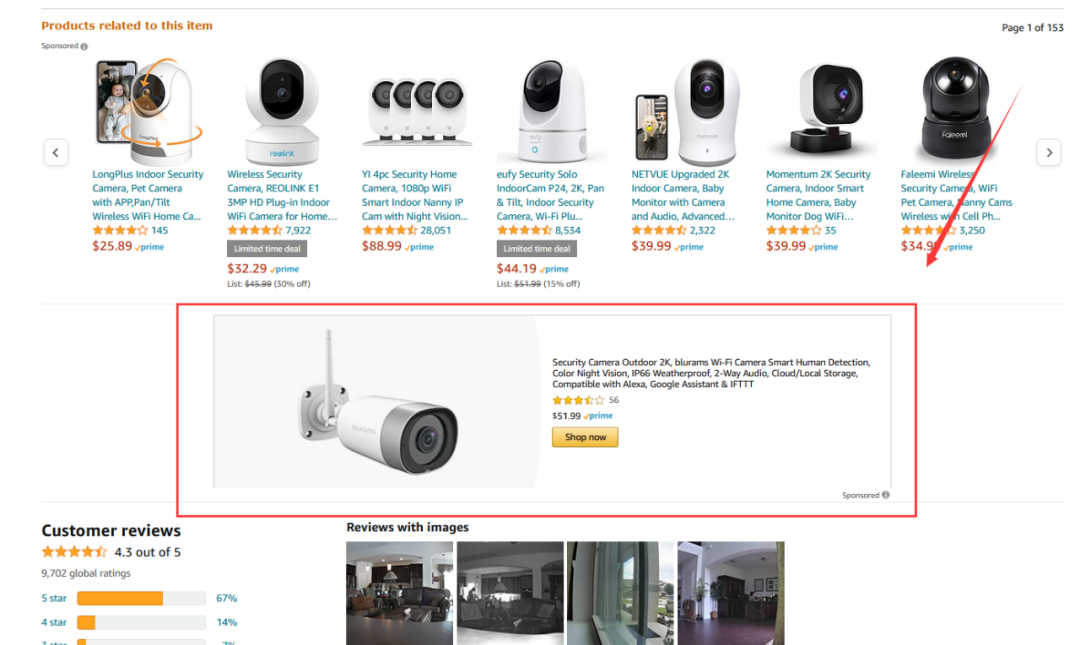1080x645 pixels.
Task: Open the Momentum 2K Security Camera title
Action: point(818,195)
